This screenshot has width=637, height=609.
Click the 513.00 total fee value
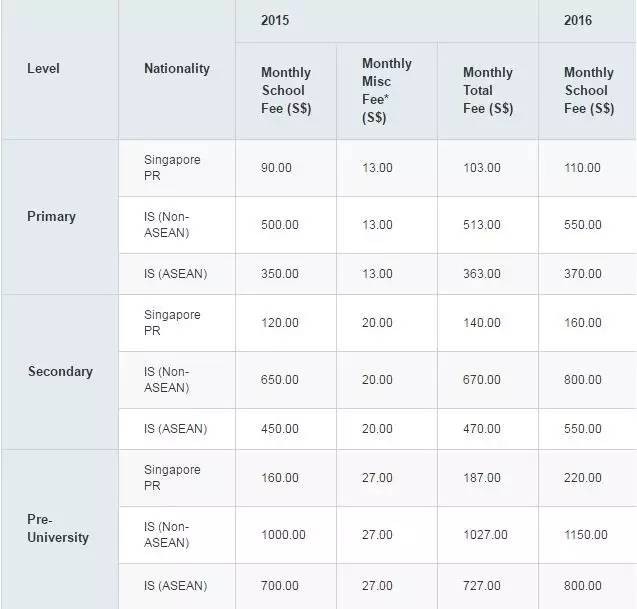481,225
